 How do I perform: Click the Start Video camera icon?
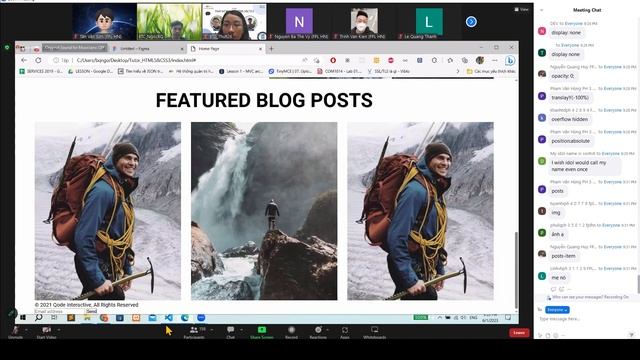47,330
